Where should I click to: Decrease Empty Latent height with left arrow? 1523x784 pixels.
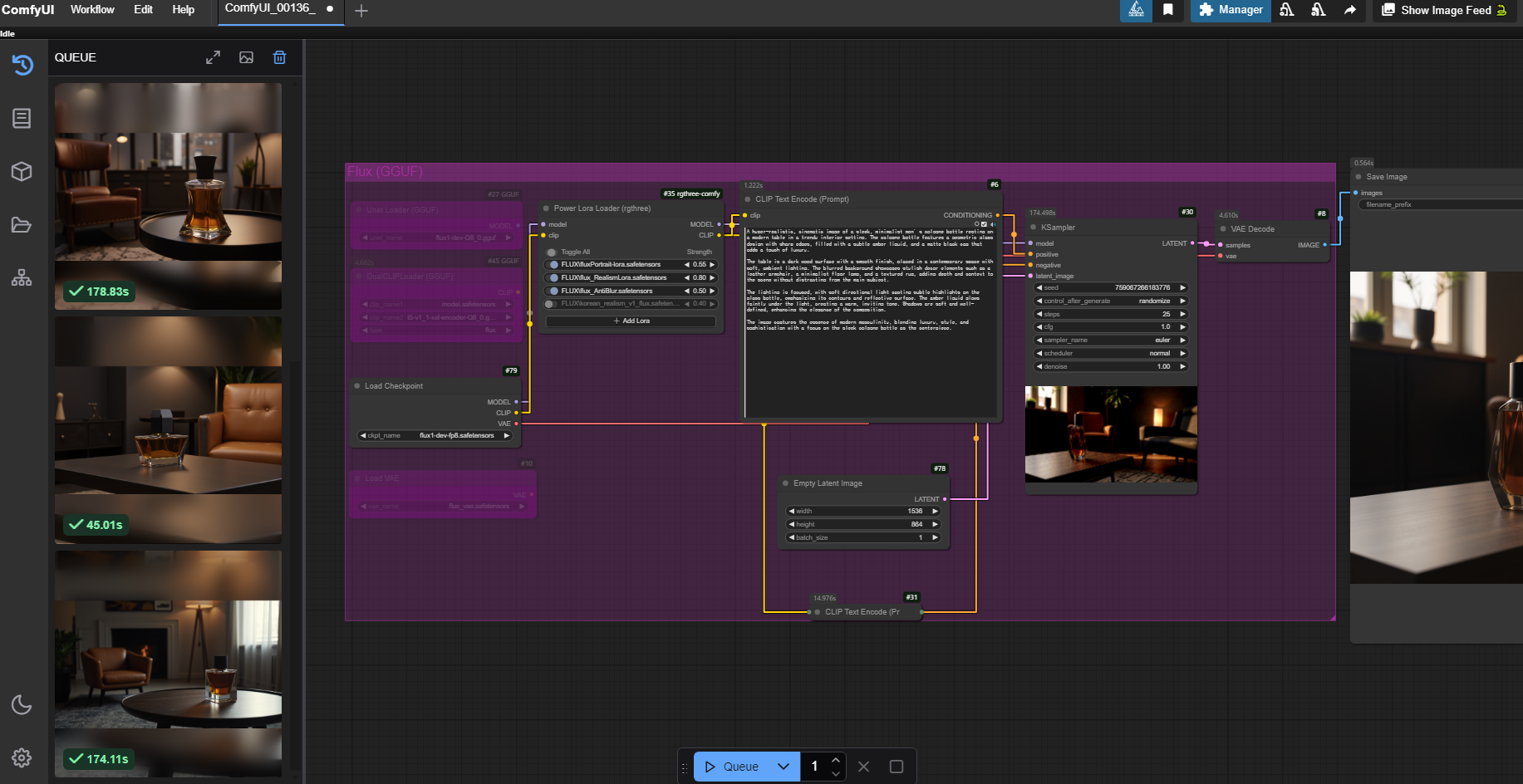791,524
